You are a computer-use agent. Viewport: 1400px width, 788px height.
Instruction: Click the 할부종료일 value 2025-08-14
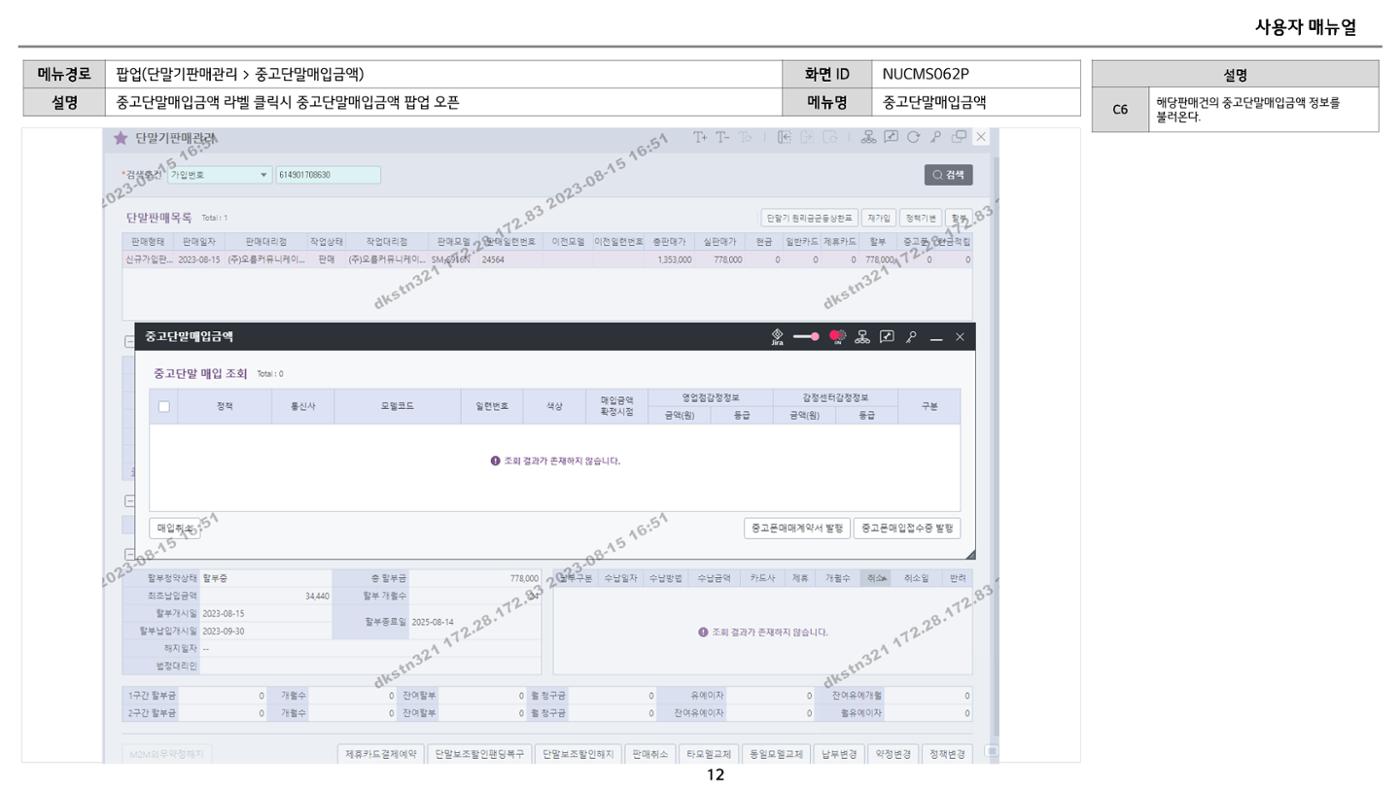[x=433, y=621]
